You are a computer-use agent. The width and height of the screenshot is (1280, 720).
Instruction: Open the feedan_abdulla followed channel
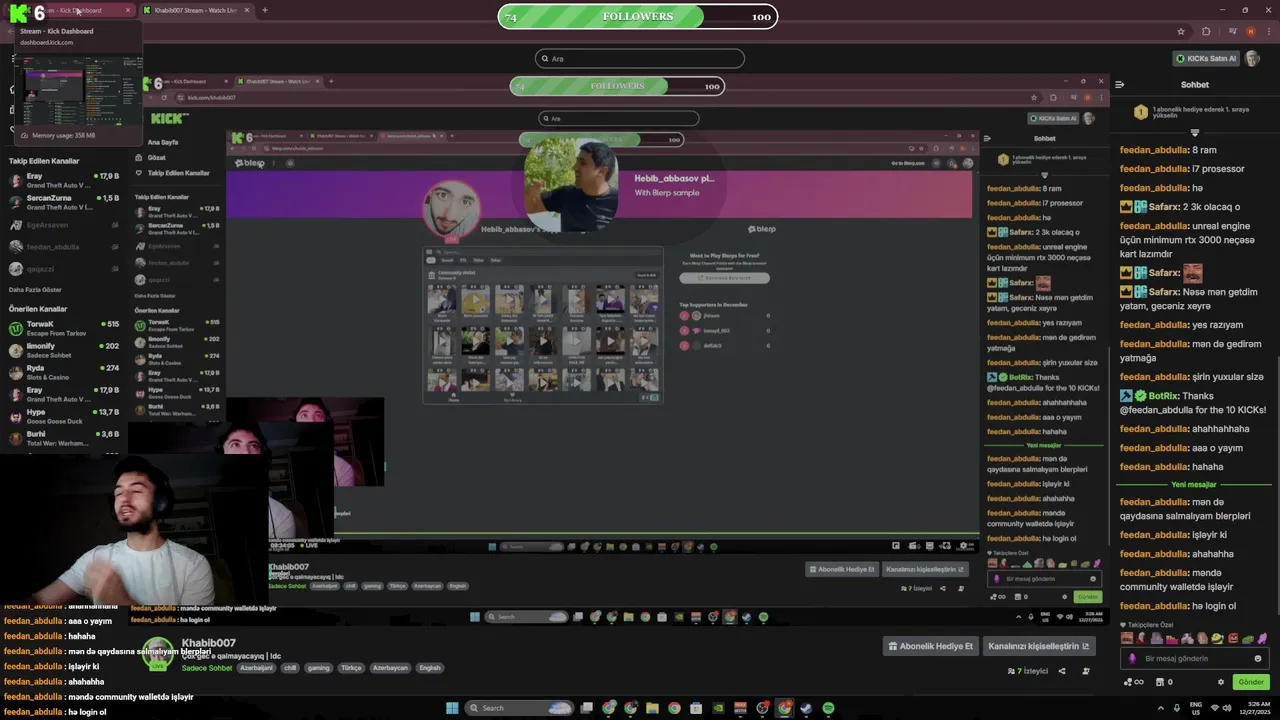64,247
